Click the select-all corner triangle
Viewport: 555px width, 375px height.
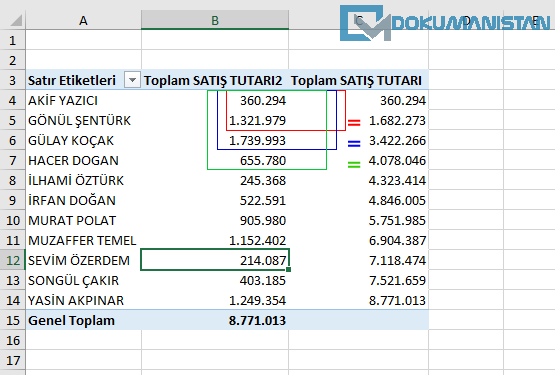[16, 20]
